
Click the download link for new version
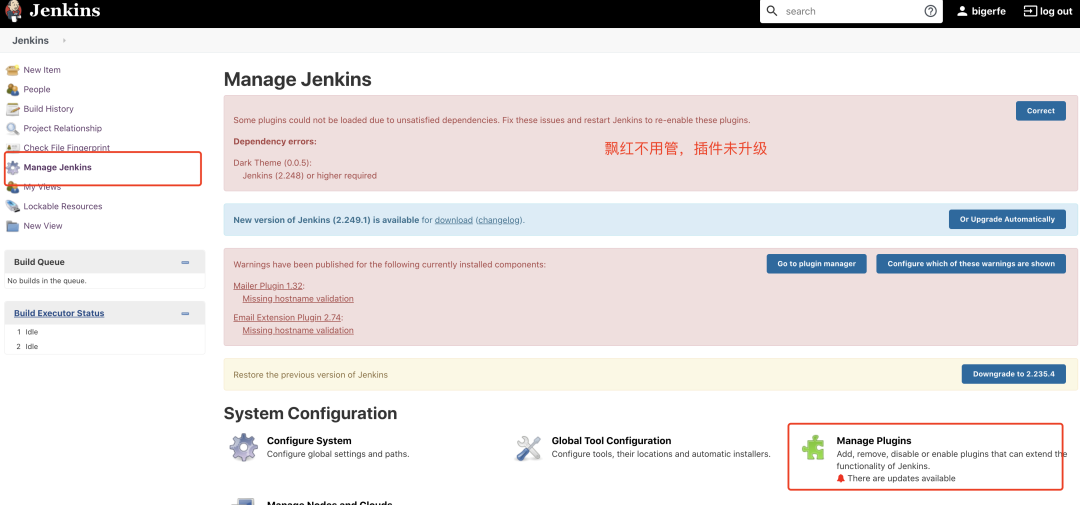453,220
